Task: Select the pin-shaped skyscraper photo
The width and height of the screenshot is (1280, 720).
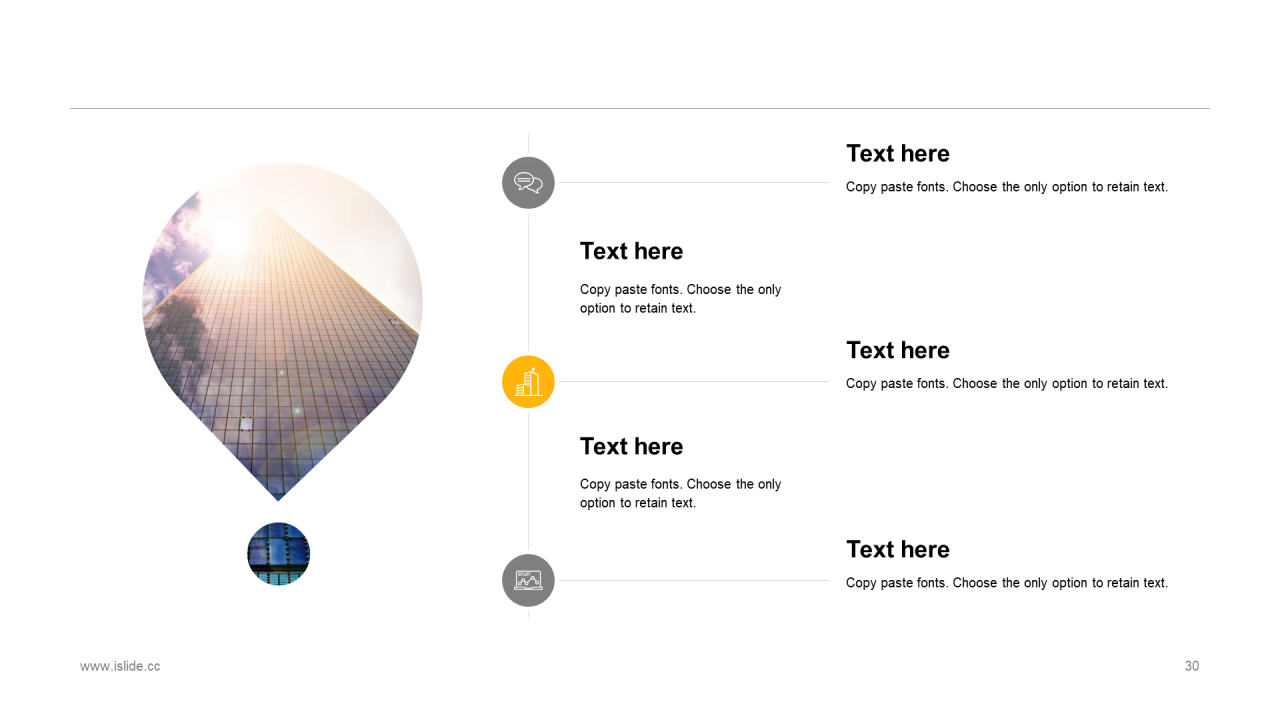Action: click(x=282, y=331)
